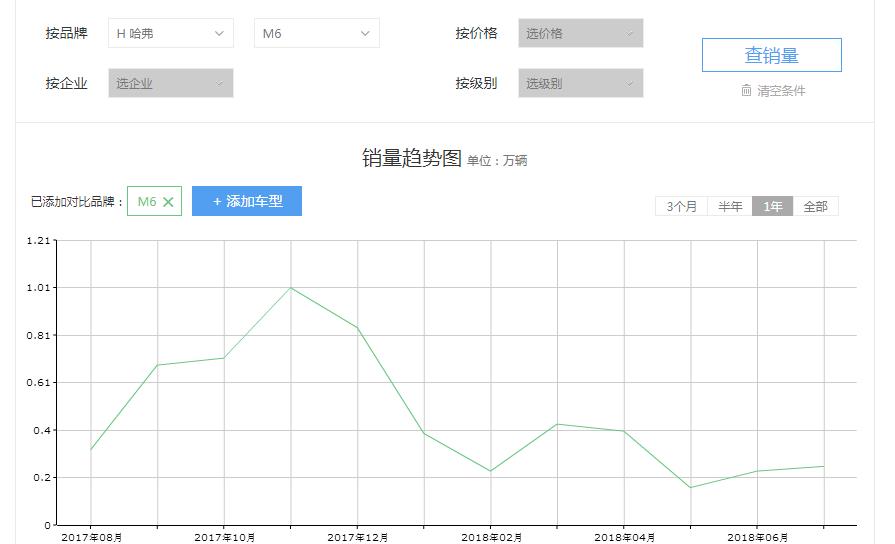Image resolution: width=895 pixels, height=544 pixels.
Task: Click the 已添加对比品牌 label
Action: (x=77, y=202)
